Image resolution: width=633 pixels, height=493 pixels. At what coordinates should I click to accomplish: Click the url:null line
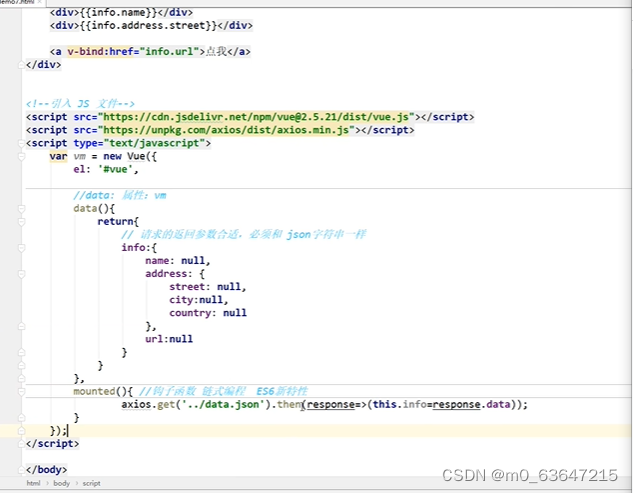(x=169, y=339)
